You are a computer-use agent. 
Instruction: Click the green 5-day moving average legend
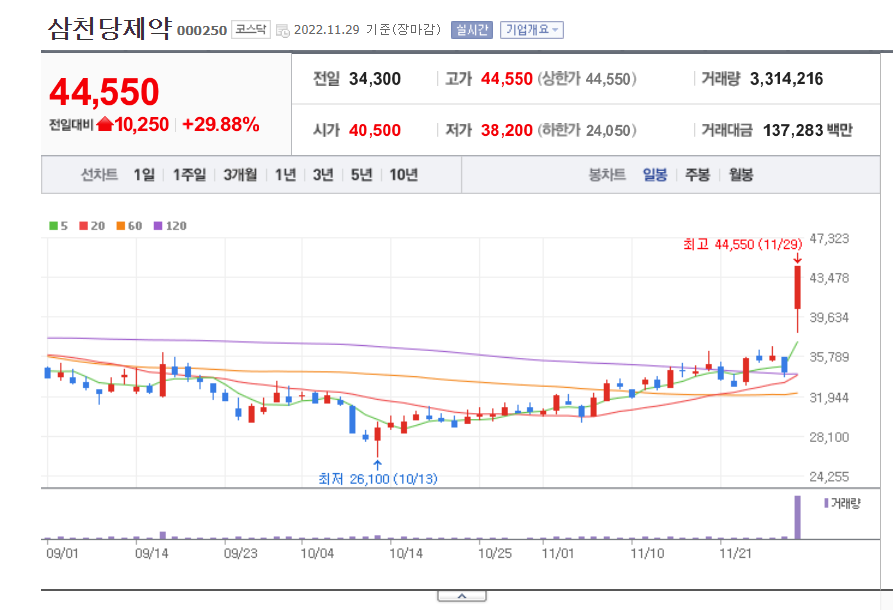pos(59,226)
